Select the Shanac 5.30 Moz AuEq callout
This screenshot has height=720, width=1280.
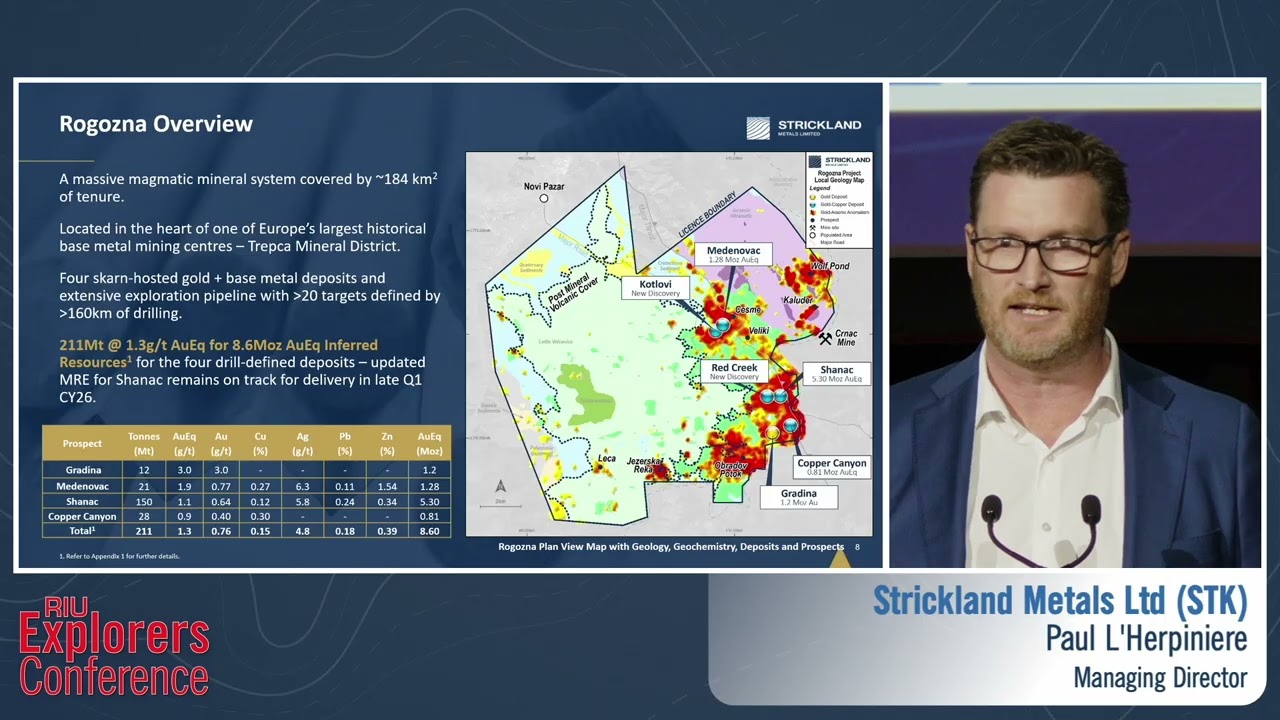837,374
